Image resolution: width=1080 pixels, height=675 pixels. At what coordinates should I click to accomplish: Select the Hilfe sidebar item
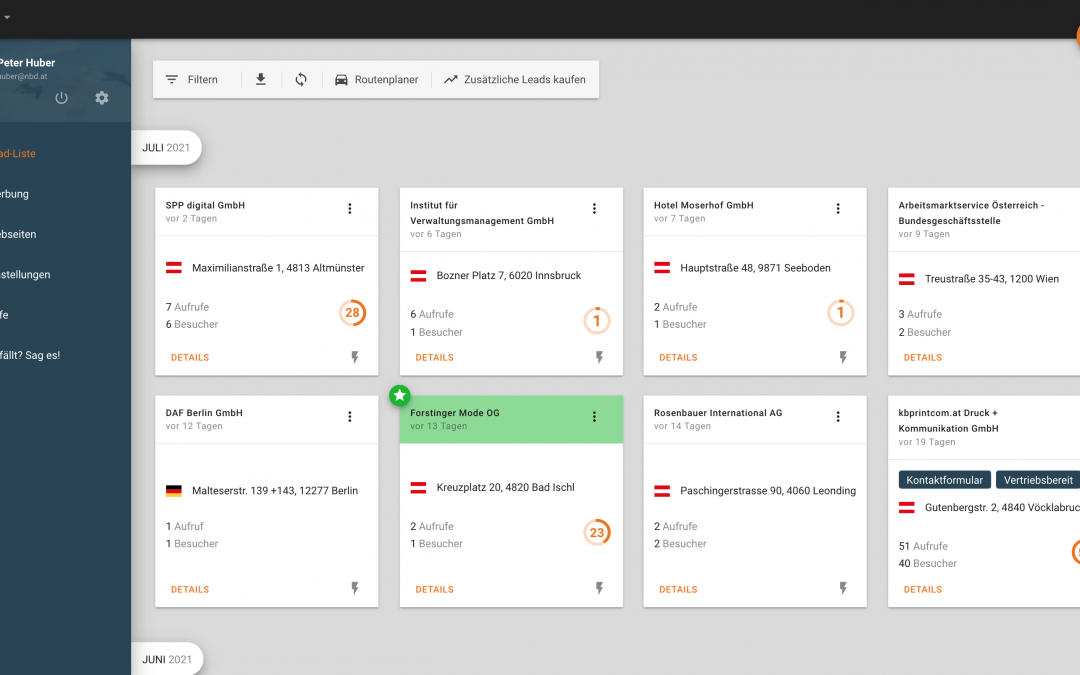coord(4,315)
